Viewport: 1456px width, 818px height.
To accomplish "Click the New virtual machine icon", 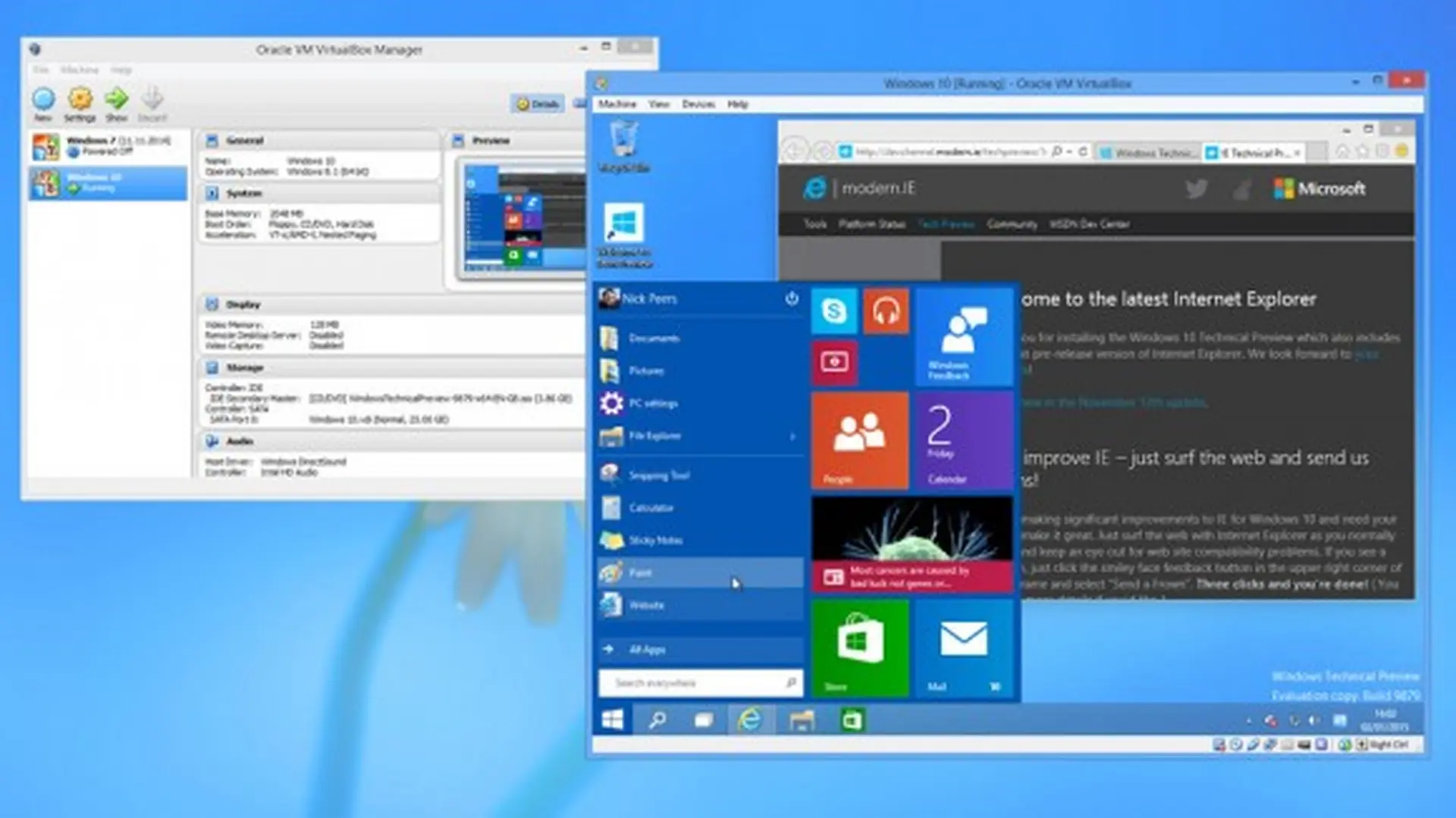I will (x=43, y=99).
